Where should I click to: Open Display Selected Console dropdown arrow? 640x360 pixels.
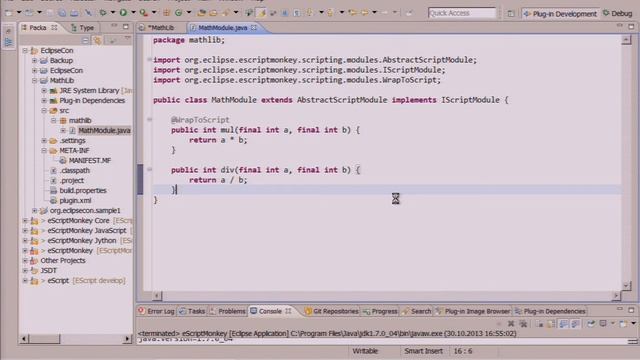coord(612,324)
